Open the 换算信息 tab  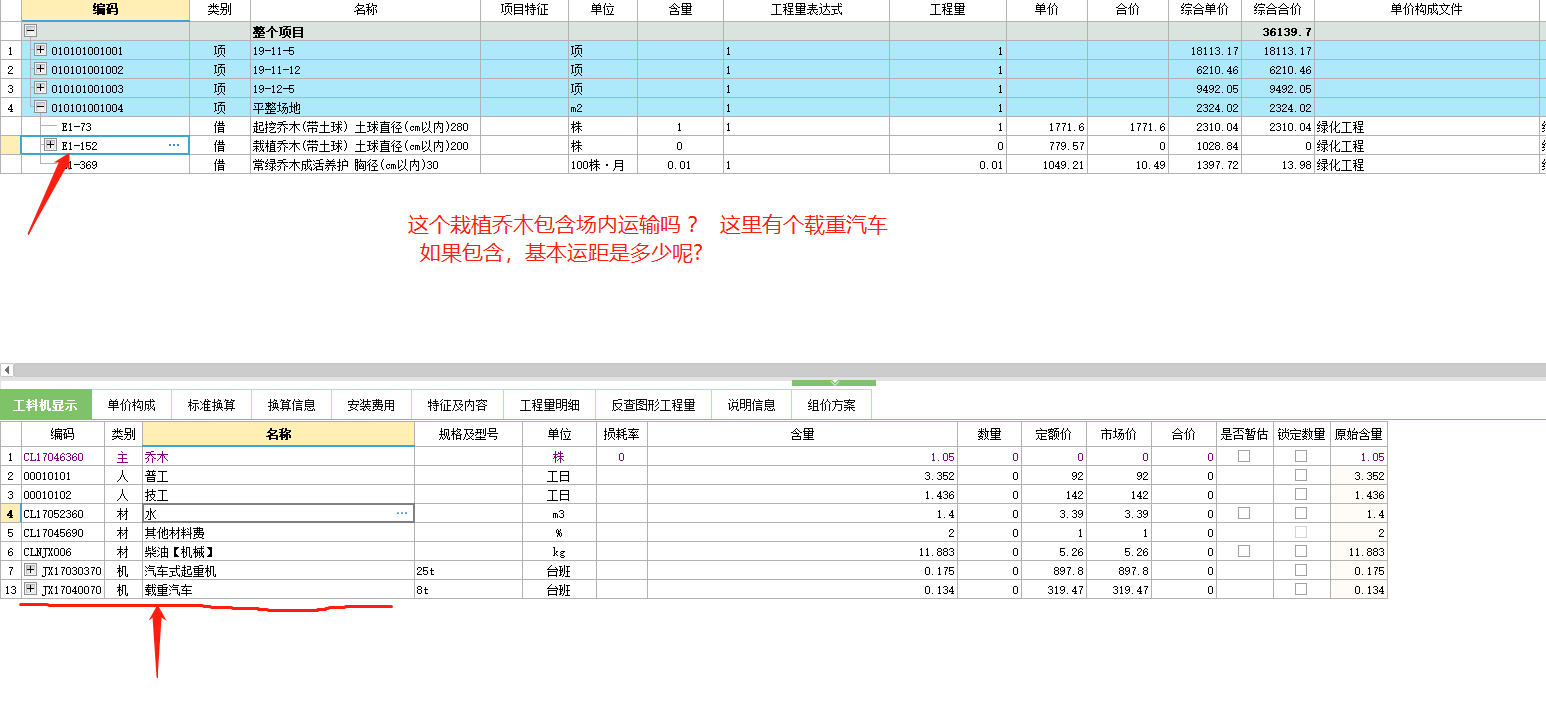292,405
